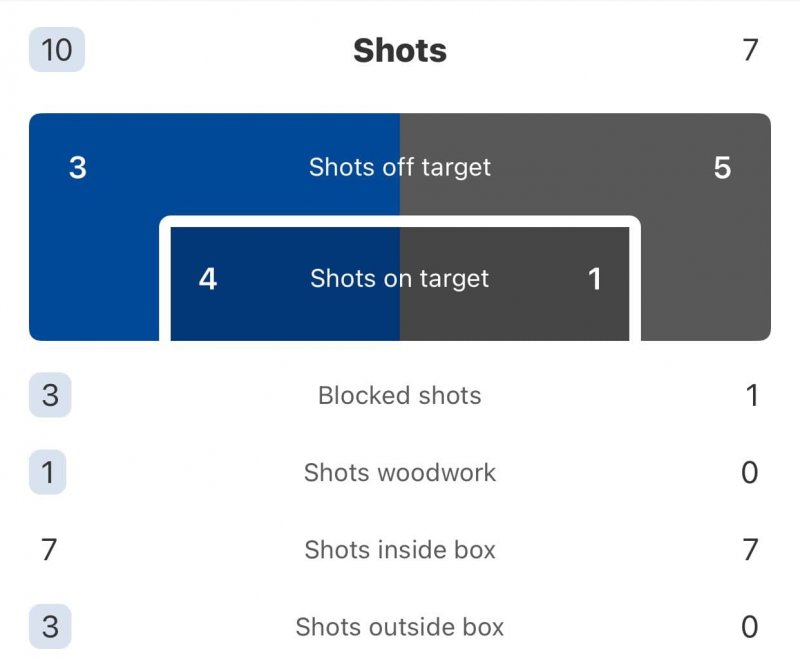Open the Shots inside box stat row
This screenshot has width=800, height=658.
click(x=400, y=549)
